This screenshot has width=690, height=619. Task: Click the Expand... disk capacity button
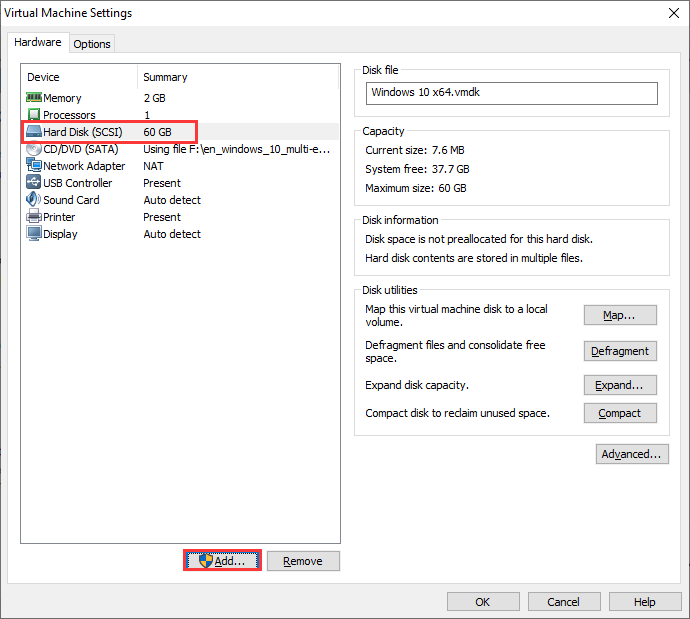[620, 385]
